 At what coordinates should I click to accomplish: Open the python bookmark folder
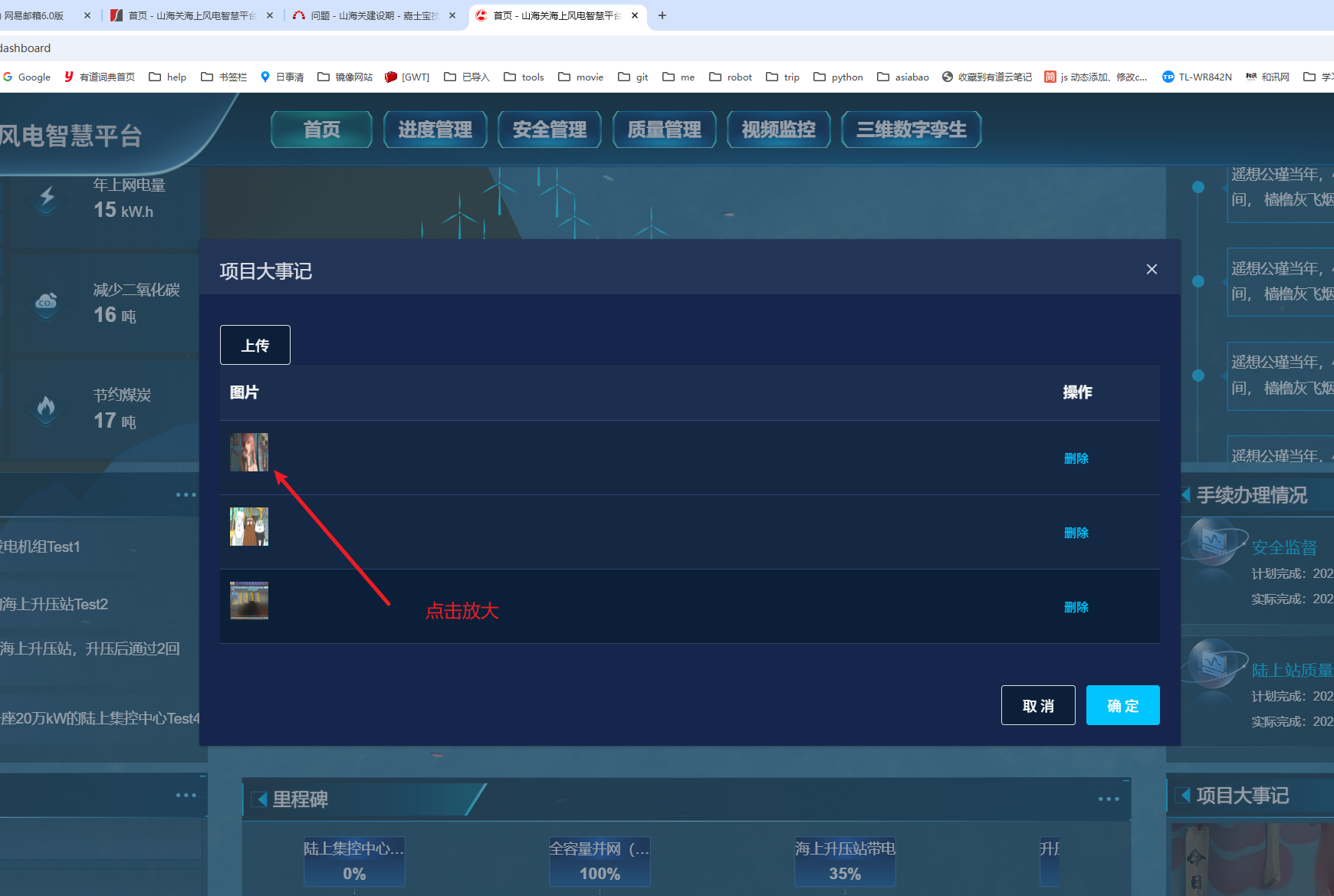click(x=838, y=77)
